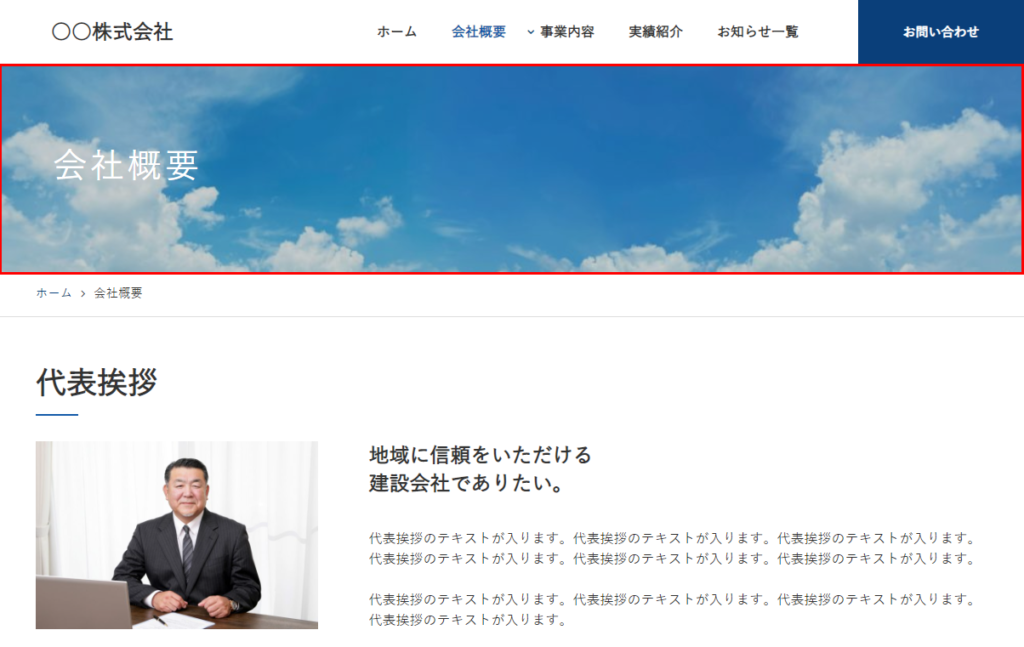Click the laptop in the representative photo
The image size is (1024, 647).
coord(80,602)
